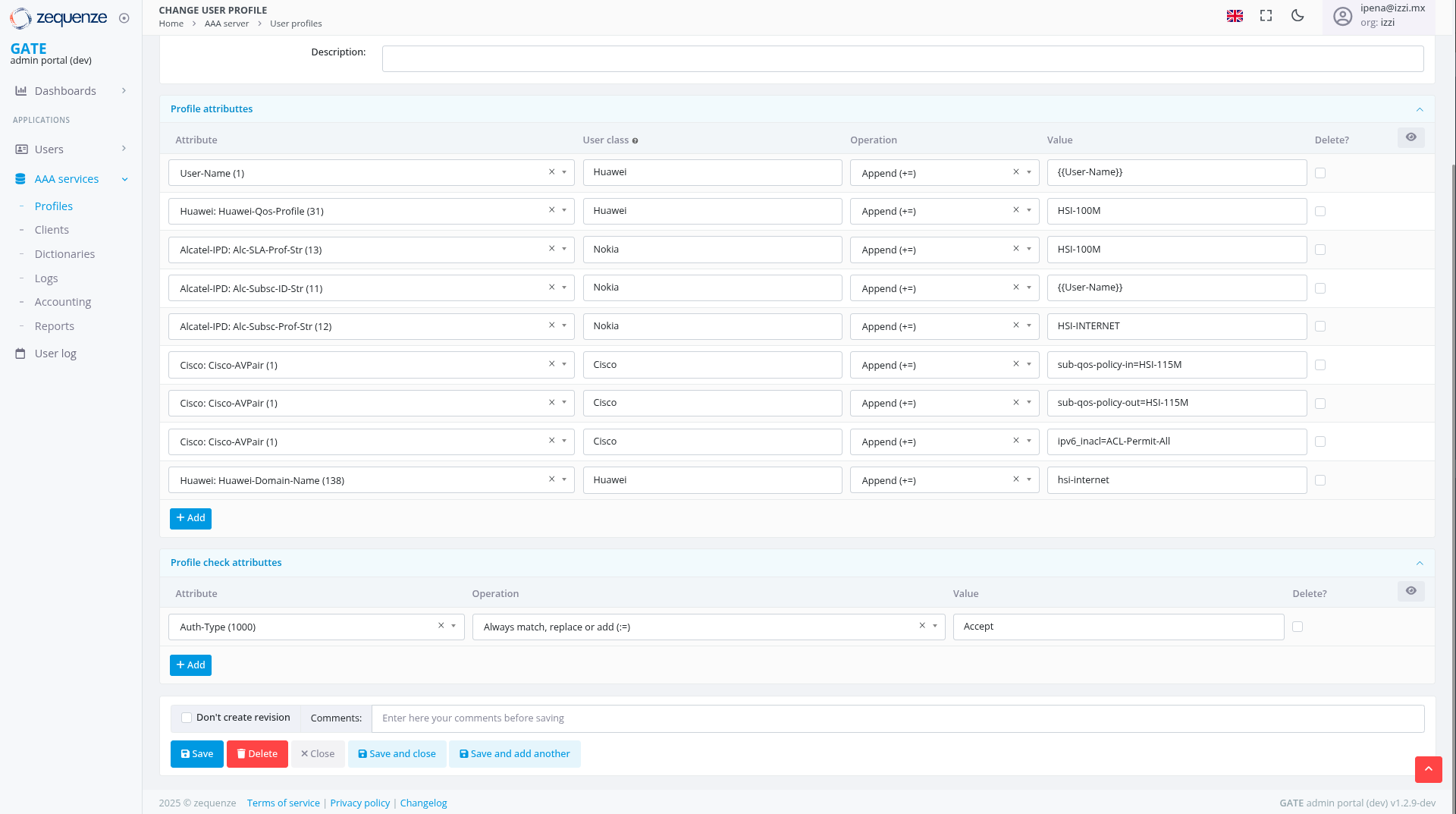Open the Auth-Type attribute dropdown

(453, 627)
